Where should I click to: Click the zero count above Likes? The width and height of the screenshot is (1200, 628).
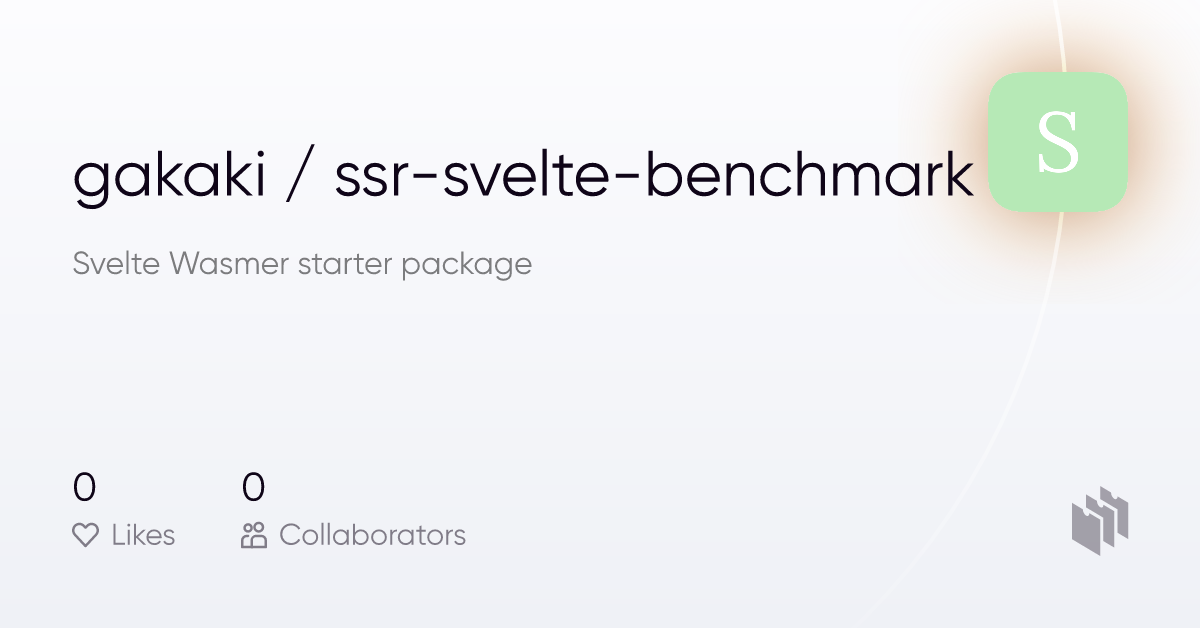tap(85, 488)
